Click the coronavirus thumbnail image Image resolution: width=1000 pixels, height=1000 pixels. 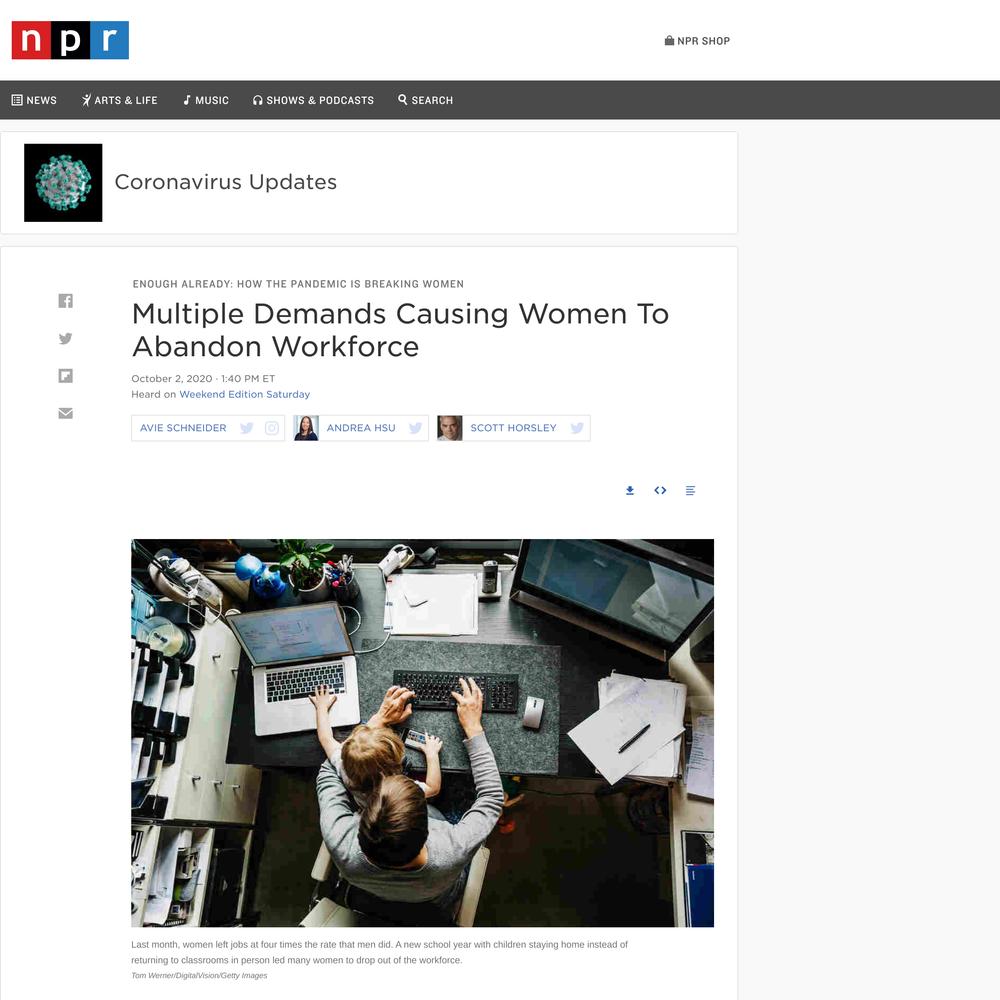(63, 183)
